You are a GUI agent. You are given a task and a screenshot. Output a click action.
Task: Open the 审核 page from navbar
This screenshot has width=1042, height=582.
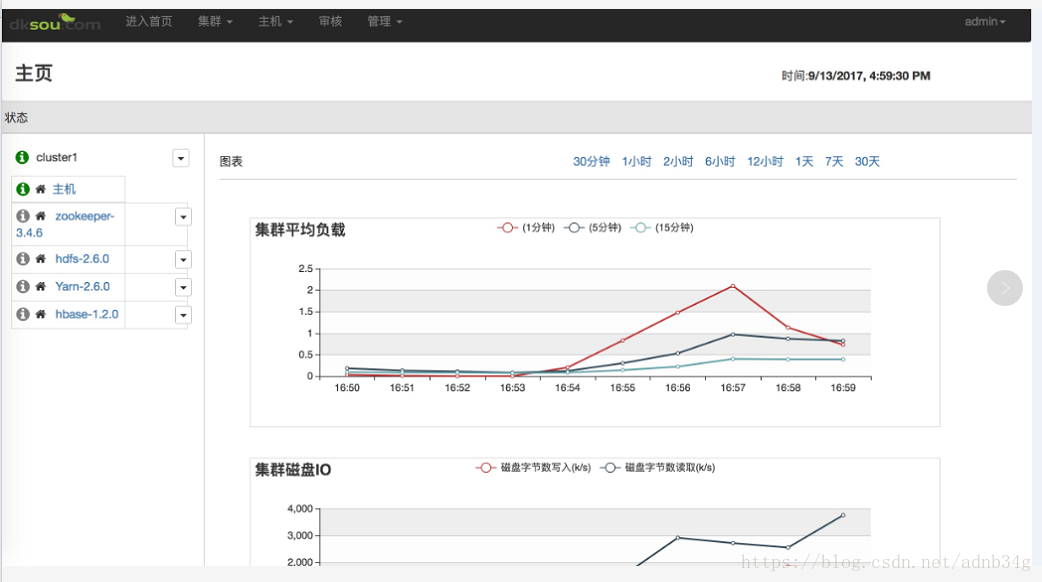point(330,22)
